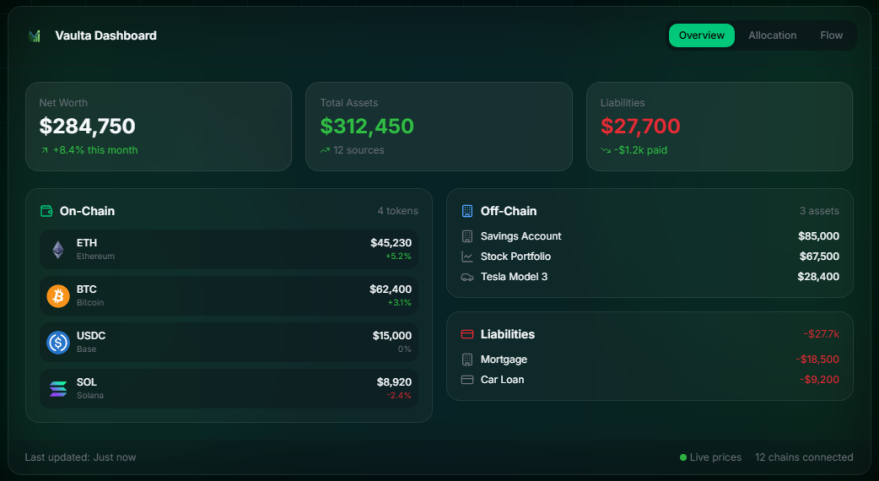Screen dimensions: 879x481
Task: Click the On-Chain section heading
Action: 87,211
